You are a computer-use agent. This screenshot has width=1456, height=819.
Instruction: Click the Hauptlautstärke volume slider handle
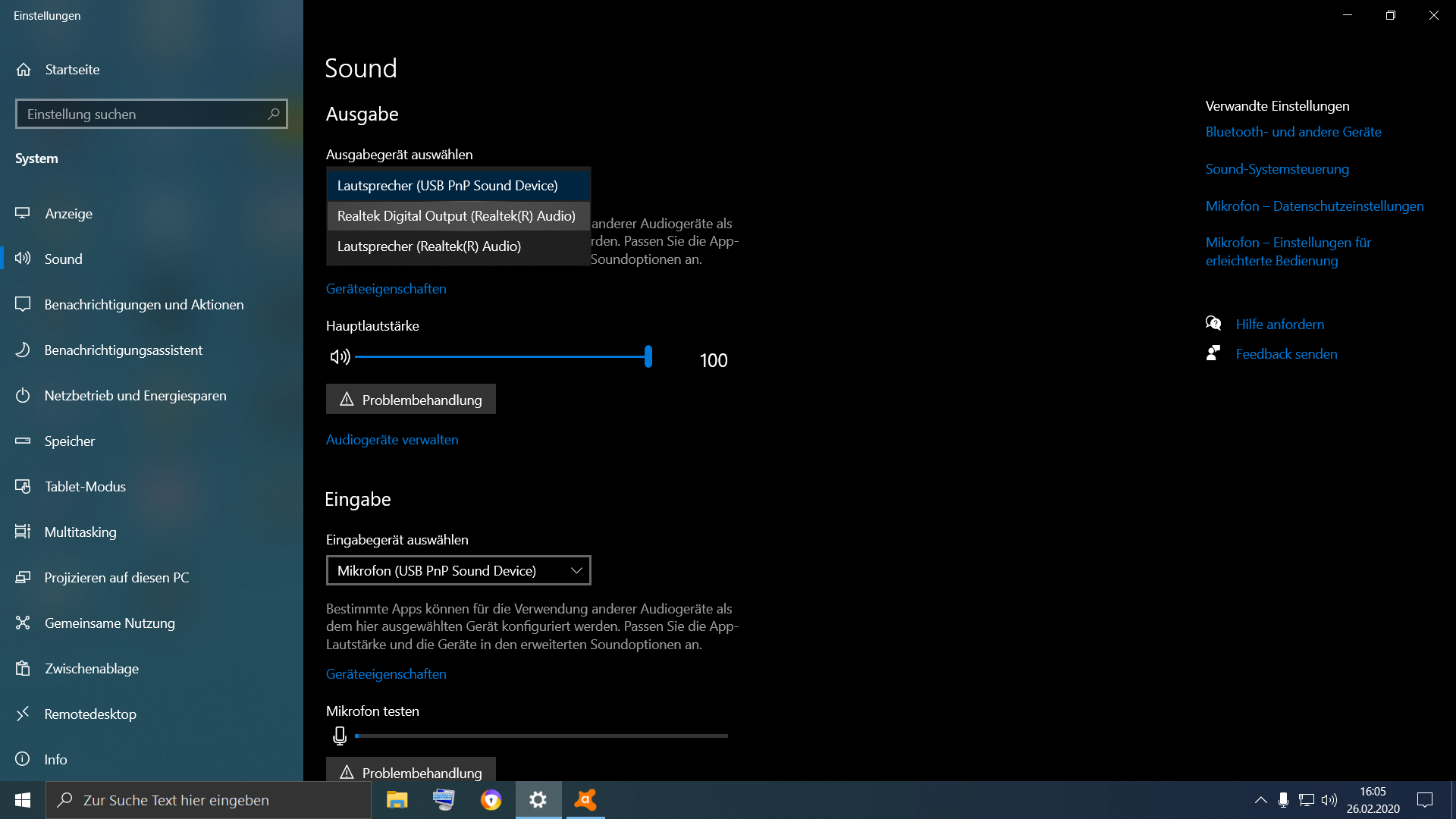tap(648, 356)
